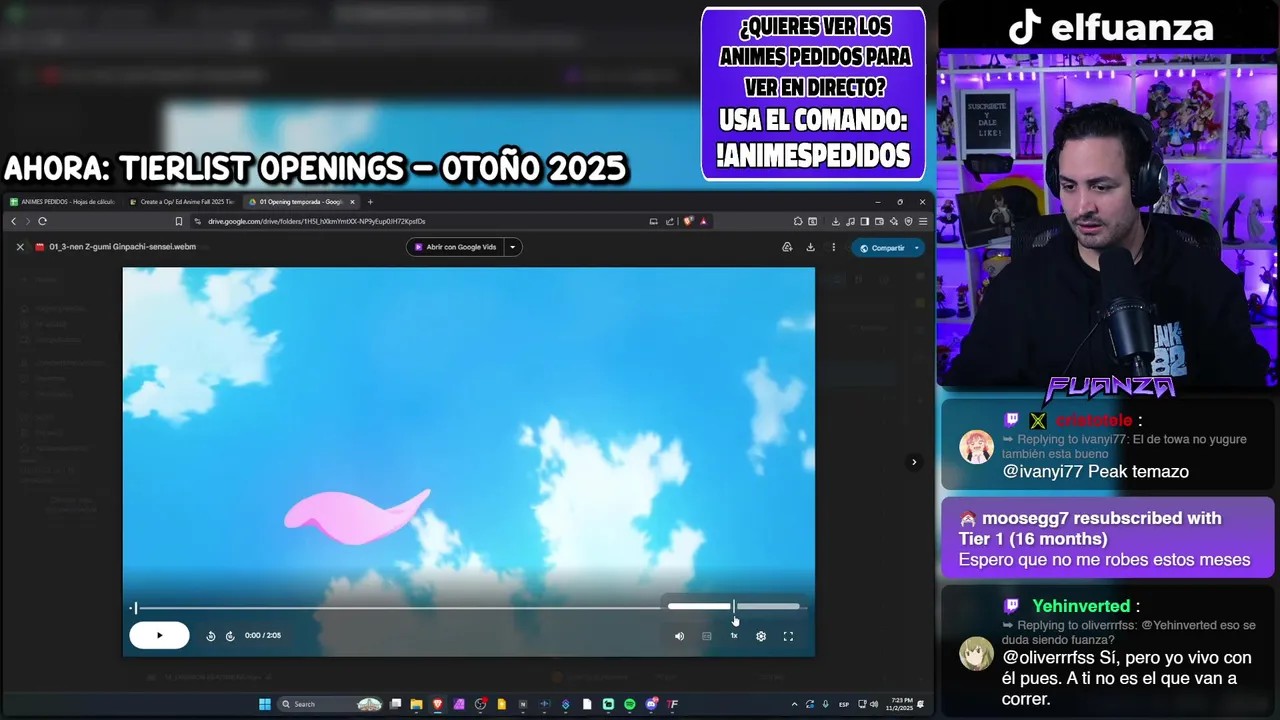Switch to ANIMES PEDIDOS spreadsheet tab
The width and height of the screenshot is (1280, 720).
(63, 202)
